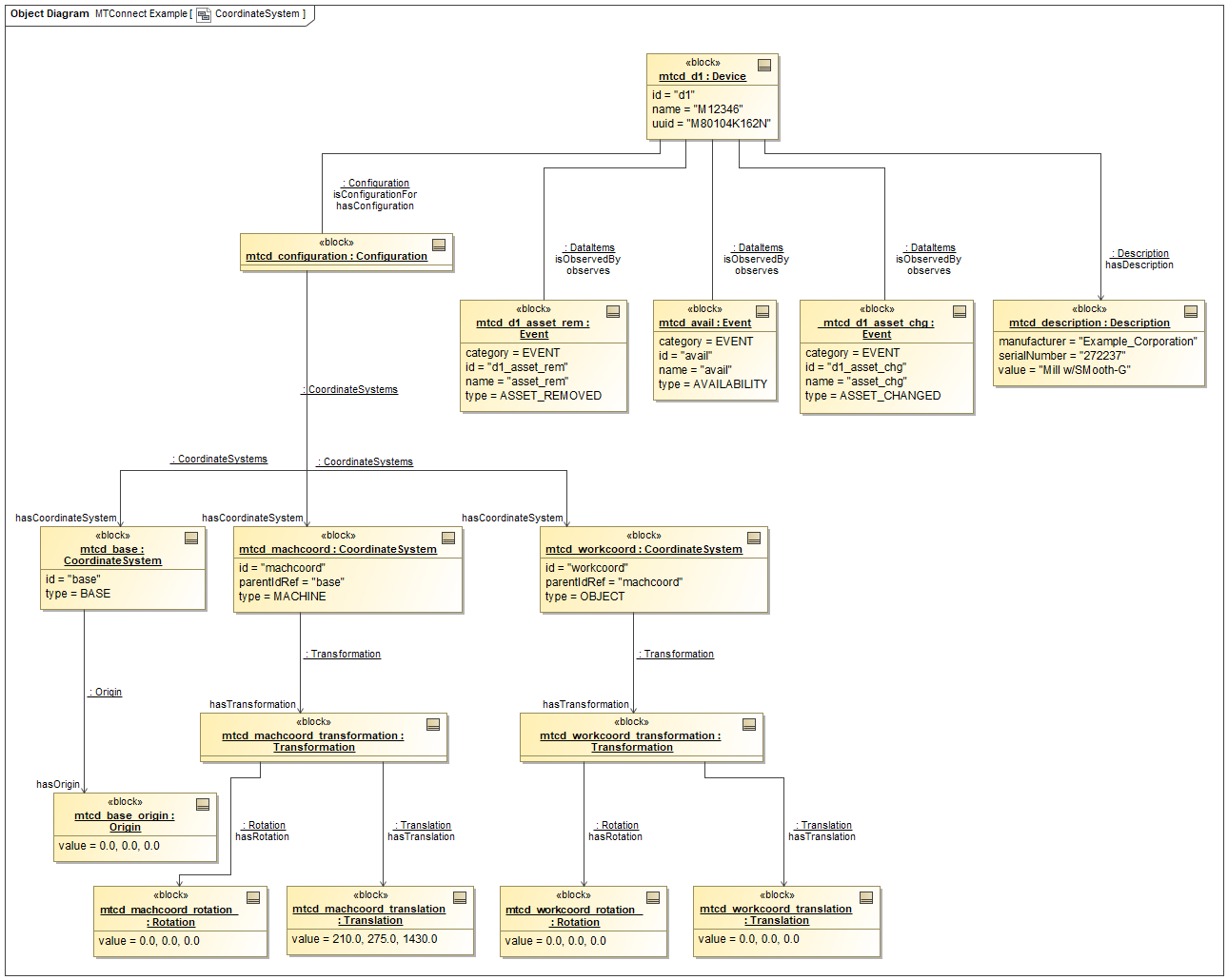The width and height of the screenshot is (1228, 980).
Task: Click corner icon of mtcd_machcoord_translation block
Action: click(x=460, y=897)
